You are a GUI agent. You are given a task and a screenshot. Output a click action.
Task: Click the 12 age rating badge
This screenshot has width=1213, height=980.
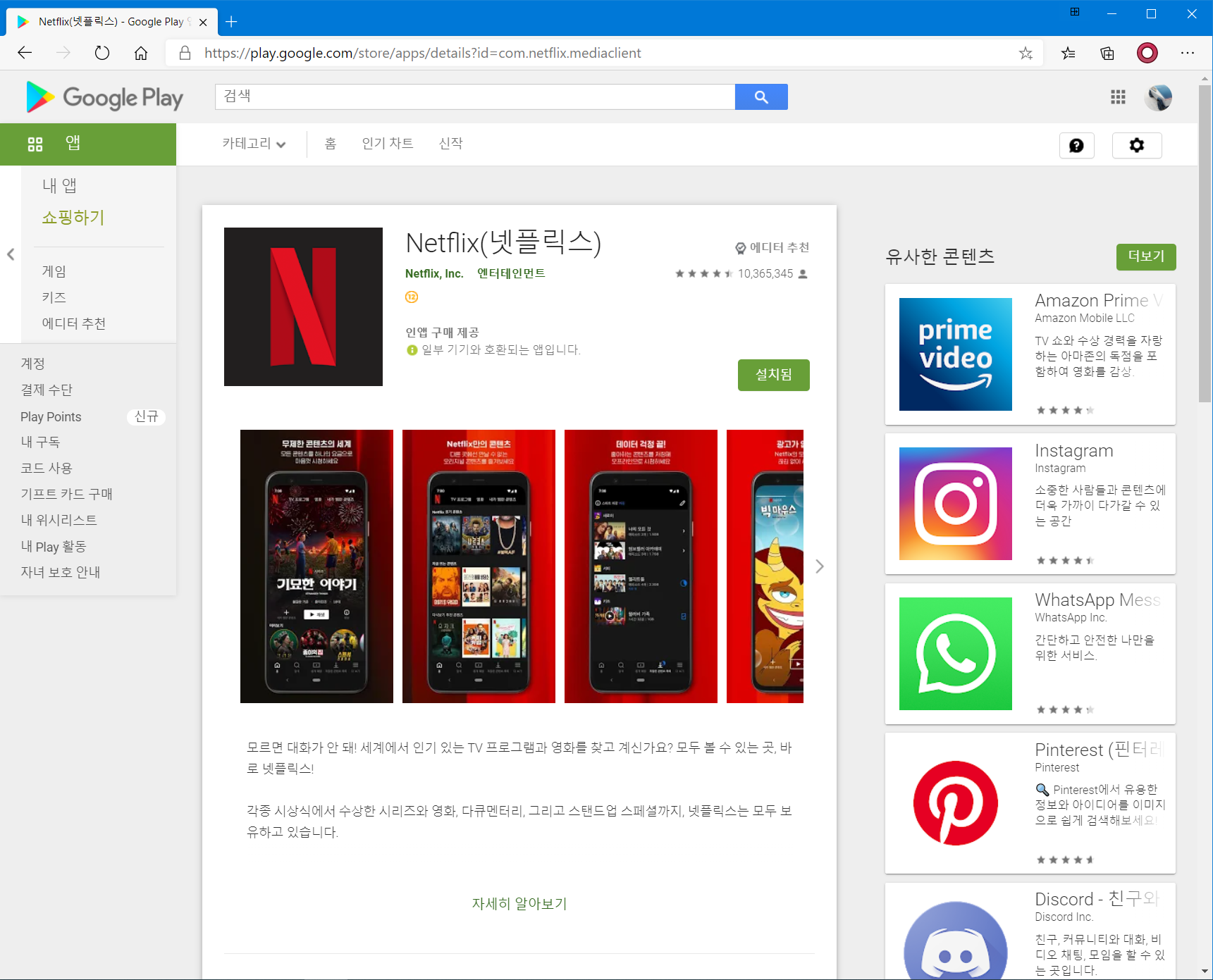[x=412, y=297]
